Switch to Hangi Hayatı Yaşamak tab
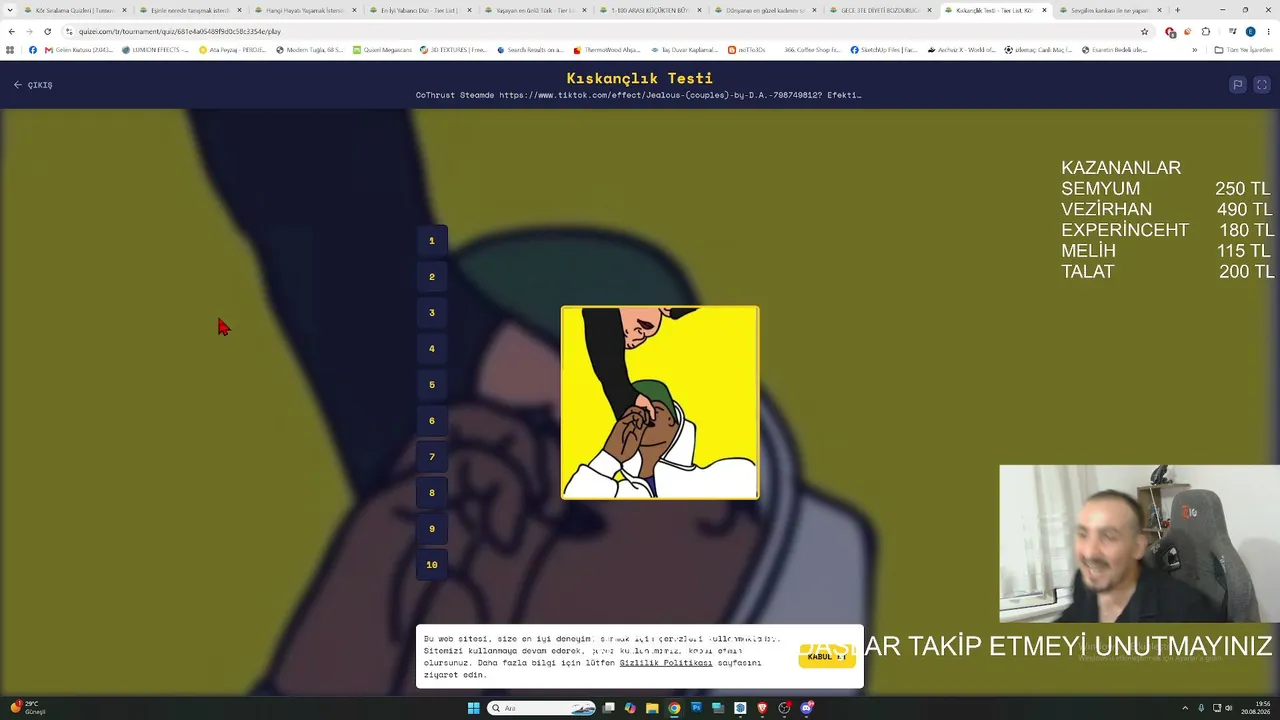1280x720 pixels. (x=305, y=10)
